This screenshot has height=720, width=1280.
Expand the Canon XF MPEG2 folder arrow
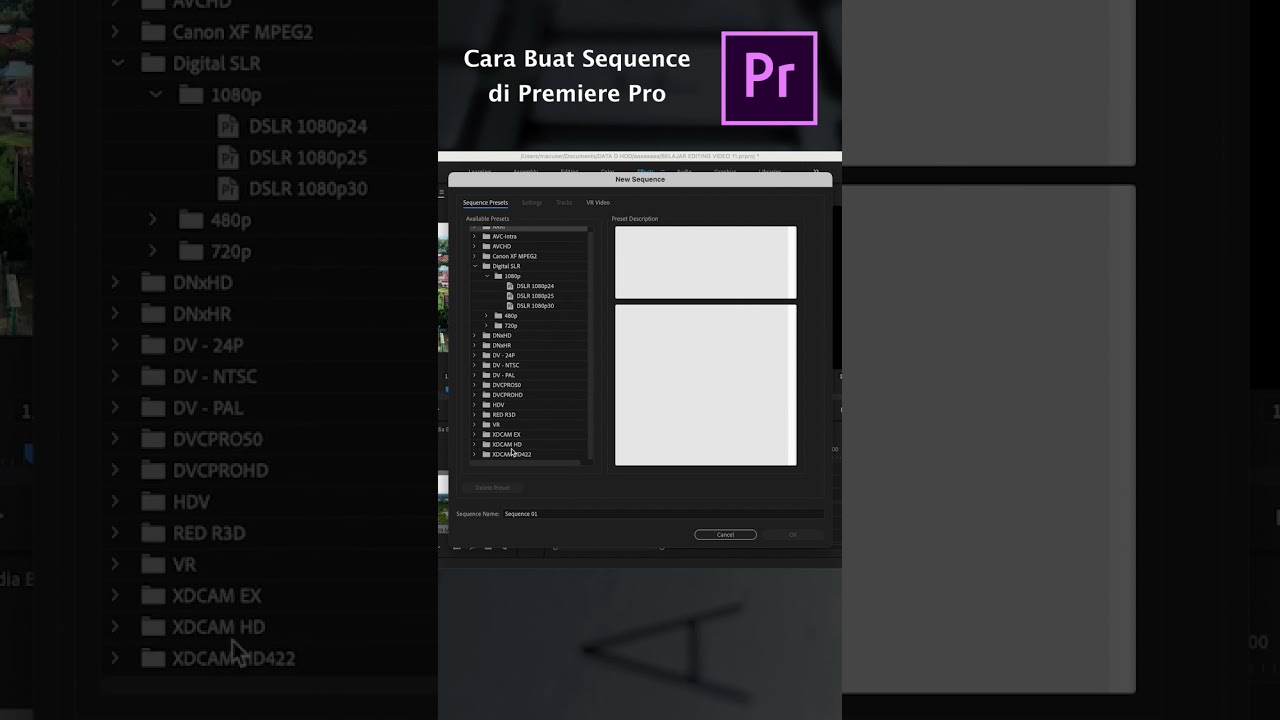coord(474,256)
